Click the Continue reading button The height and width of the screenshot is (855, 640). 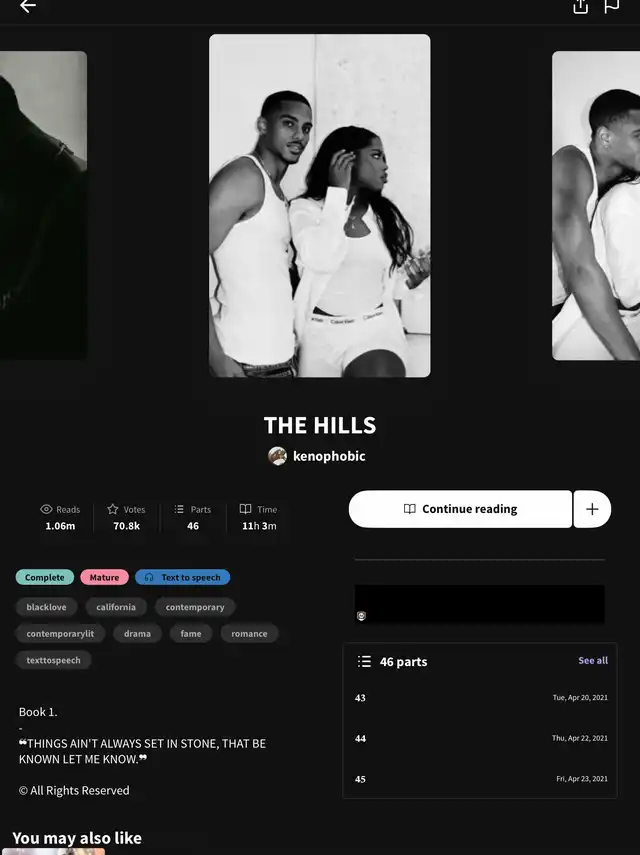pos(460,509)
